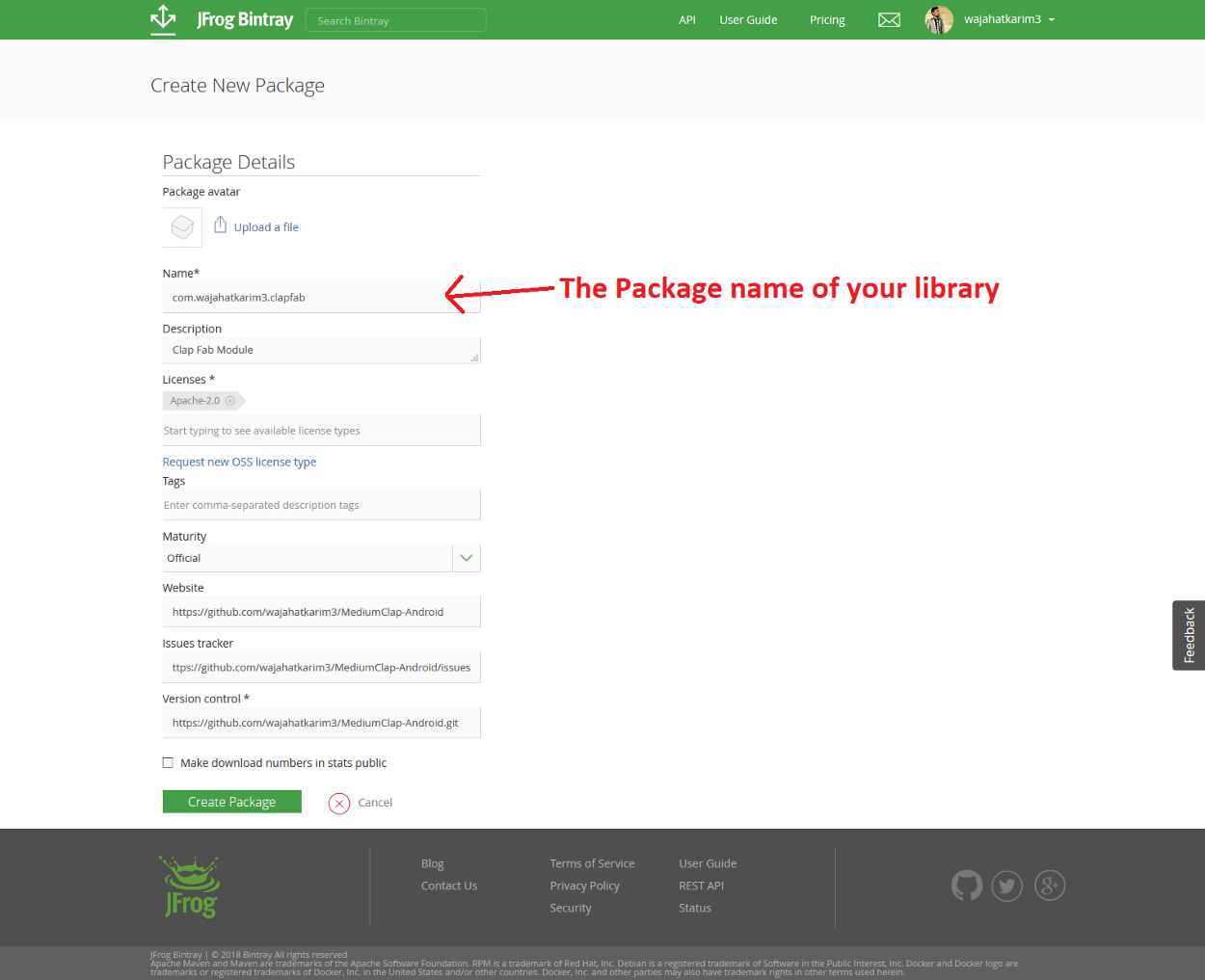
Task: Expand the Maturity dropdown arrow
Action: click(x=467, y=558)
